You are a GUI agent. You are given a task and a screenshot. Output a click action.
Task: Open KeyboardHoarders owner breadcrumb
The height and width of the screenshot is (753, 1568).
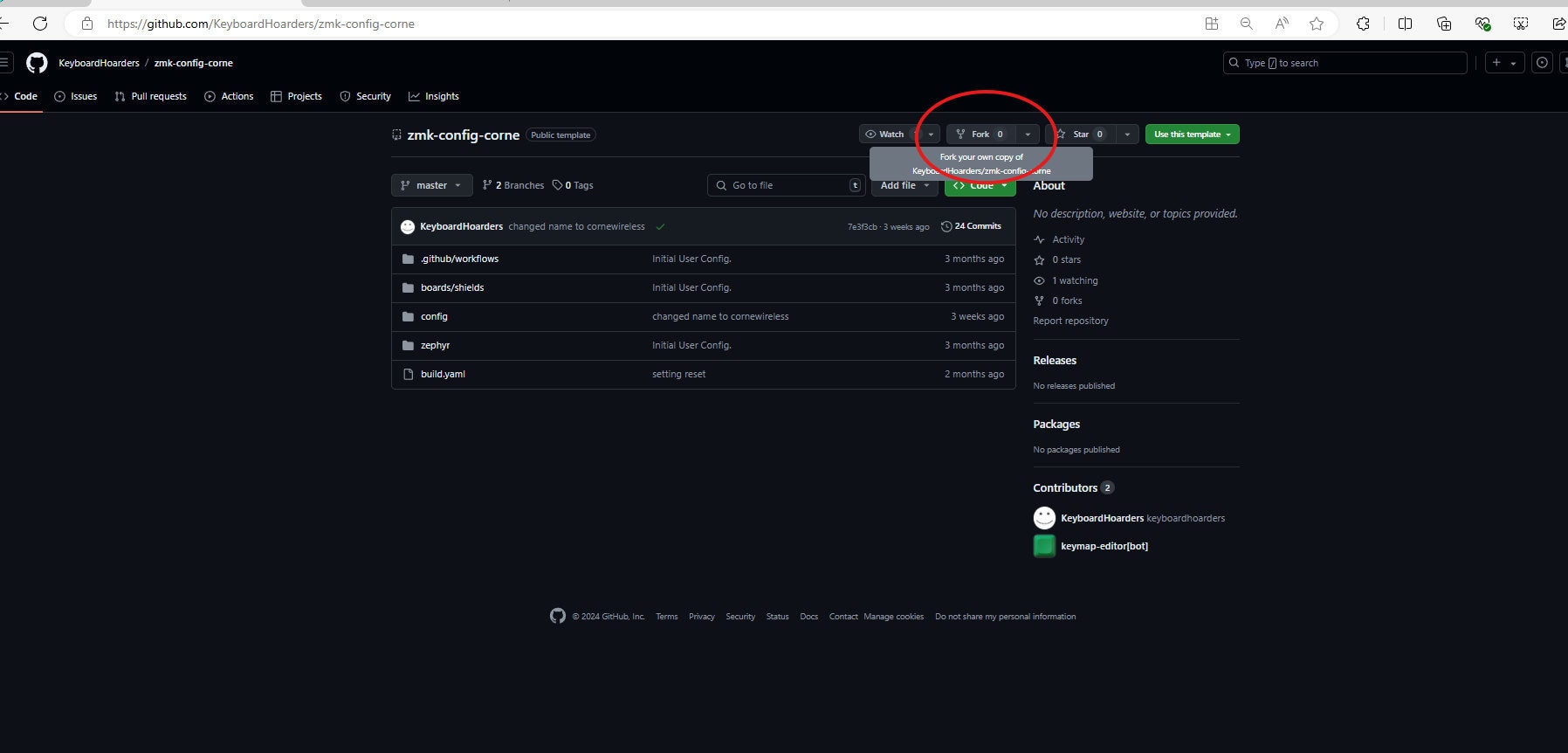click(99, 63)
